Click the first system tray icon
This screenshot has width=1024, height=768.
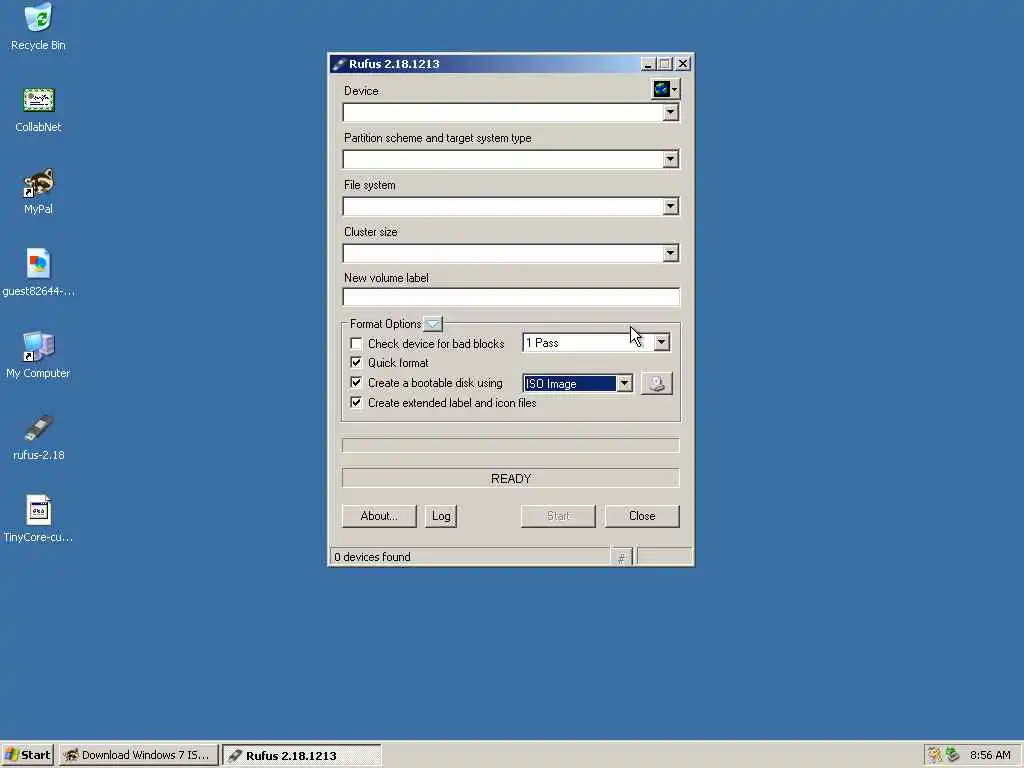[x=935, y=755]
